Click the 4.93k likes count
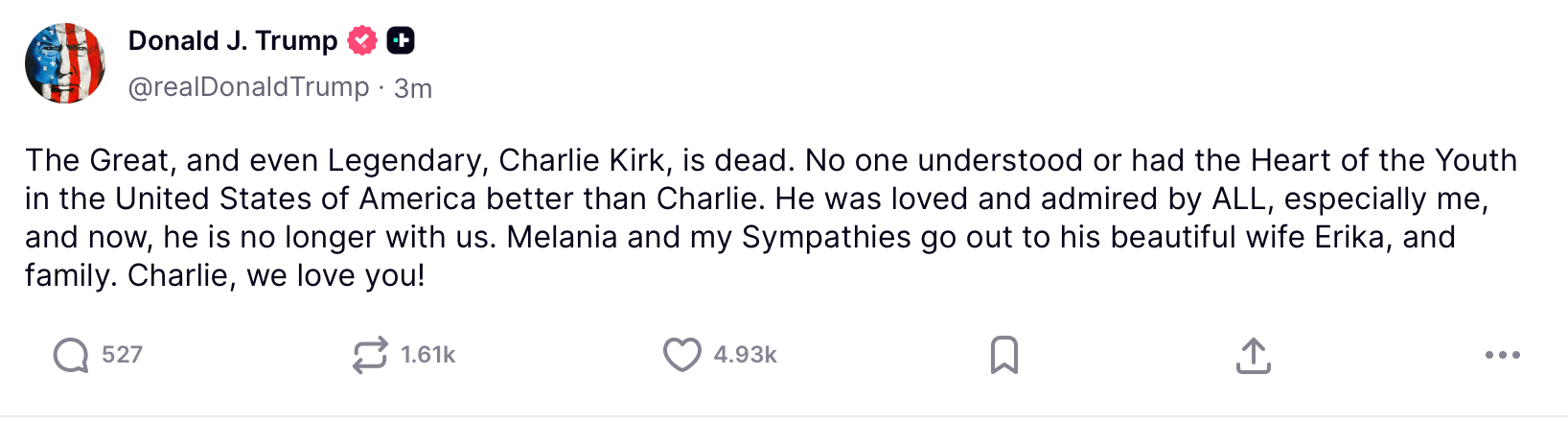Viewport: 1568px width, 422px height. click(745, 355)
